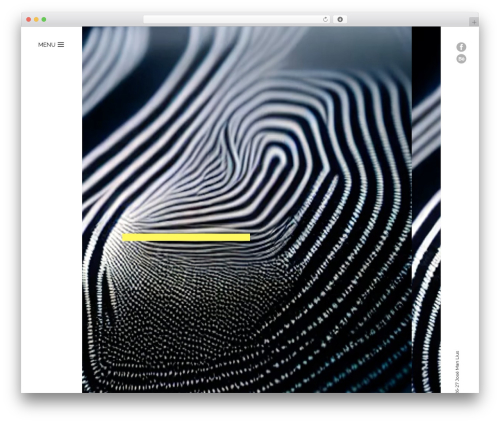This screenshot has width=500, height=423.
Task: Close the browser window with red button
Action: [29, 20]
